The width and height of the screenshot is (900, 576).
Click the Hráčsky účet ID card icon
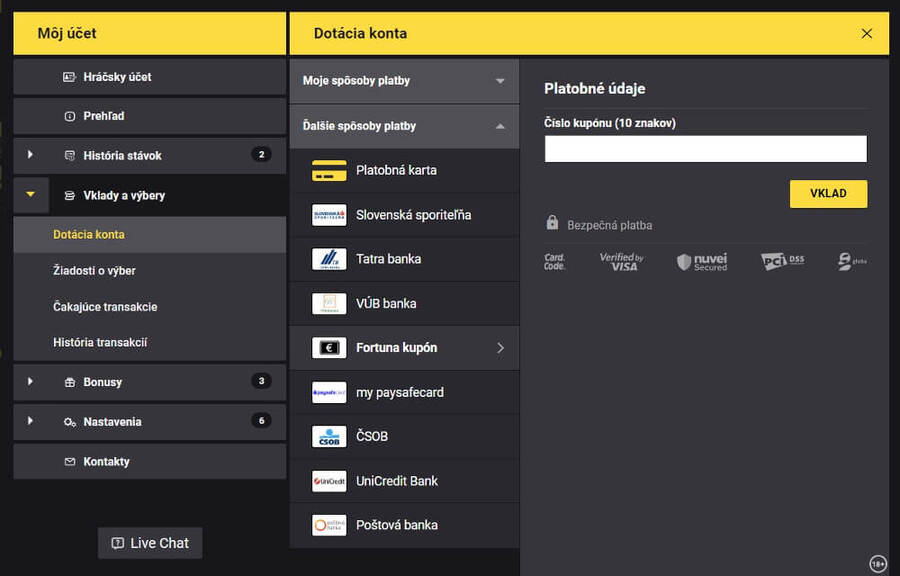[x=69, y=77]
